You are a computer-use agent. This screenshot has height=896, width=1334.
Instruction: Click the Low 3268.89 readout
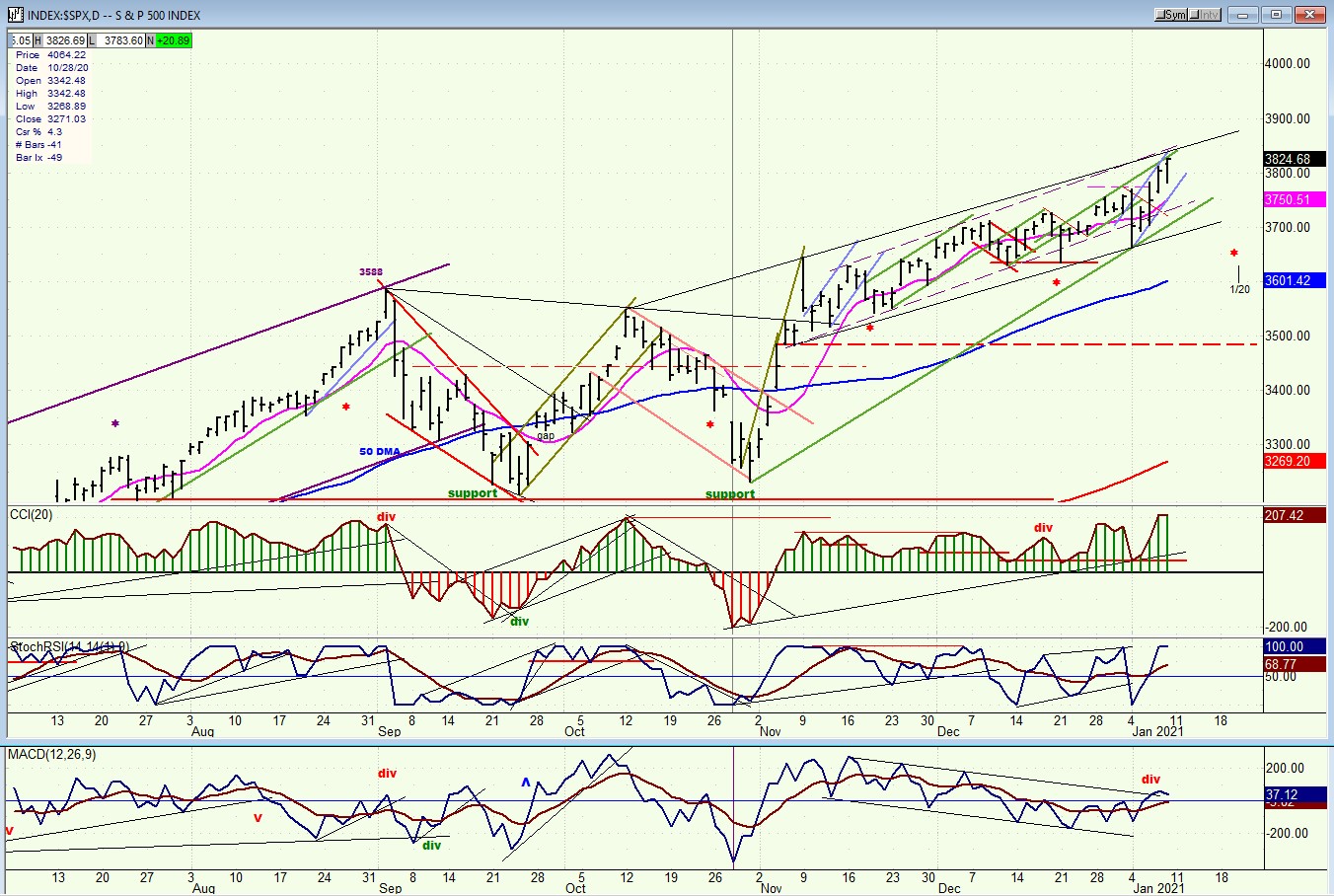tap(50, 107)
